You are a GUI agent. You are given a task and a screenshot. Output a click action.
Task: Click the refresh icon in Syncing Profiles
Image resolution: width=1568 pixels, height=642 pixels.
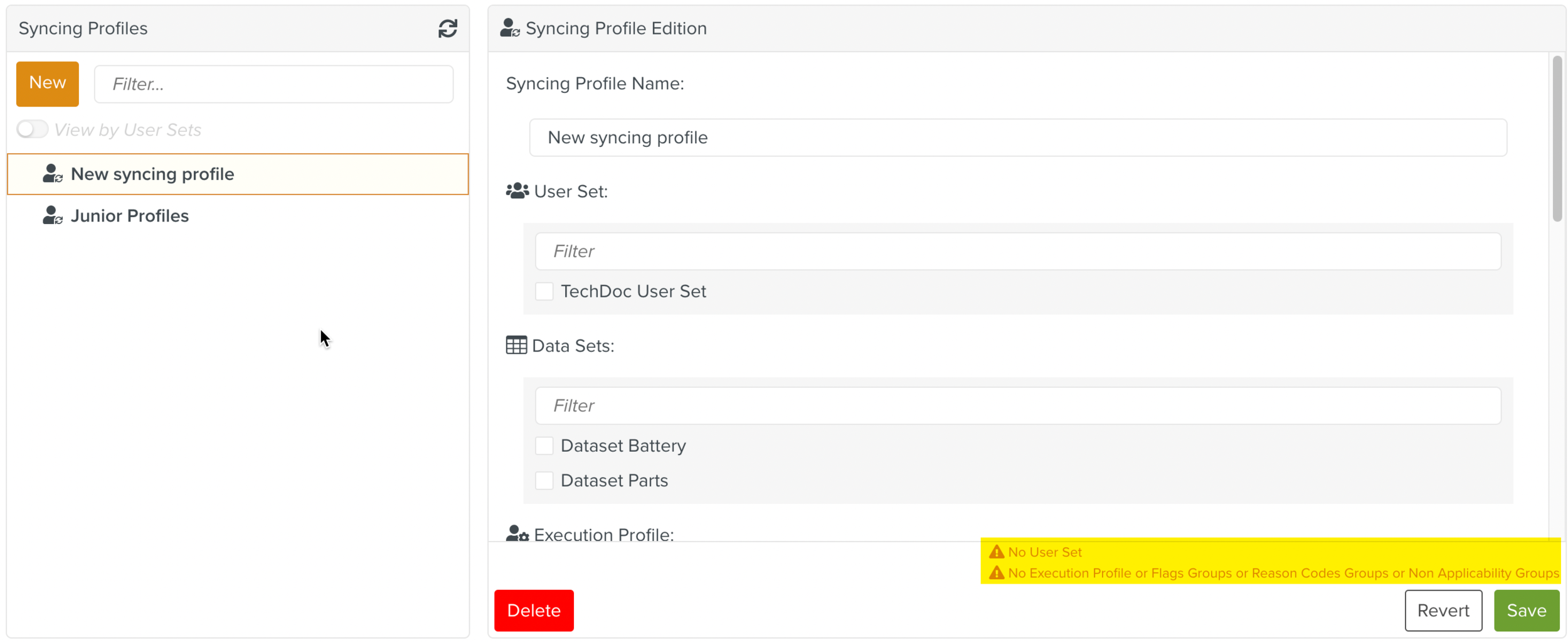click(x=447, y=28)
